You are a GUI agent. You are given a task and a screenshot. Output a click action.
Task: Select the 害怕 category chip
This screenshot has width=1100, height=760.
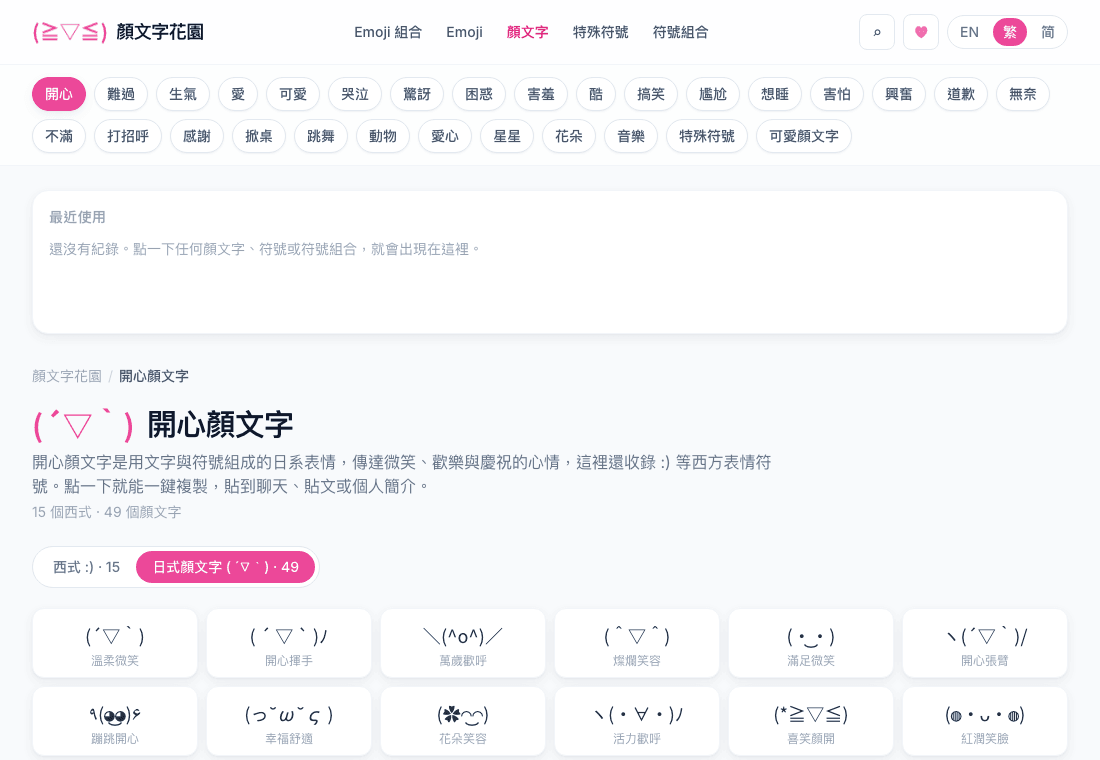[x=837, y=94]
